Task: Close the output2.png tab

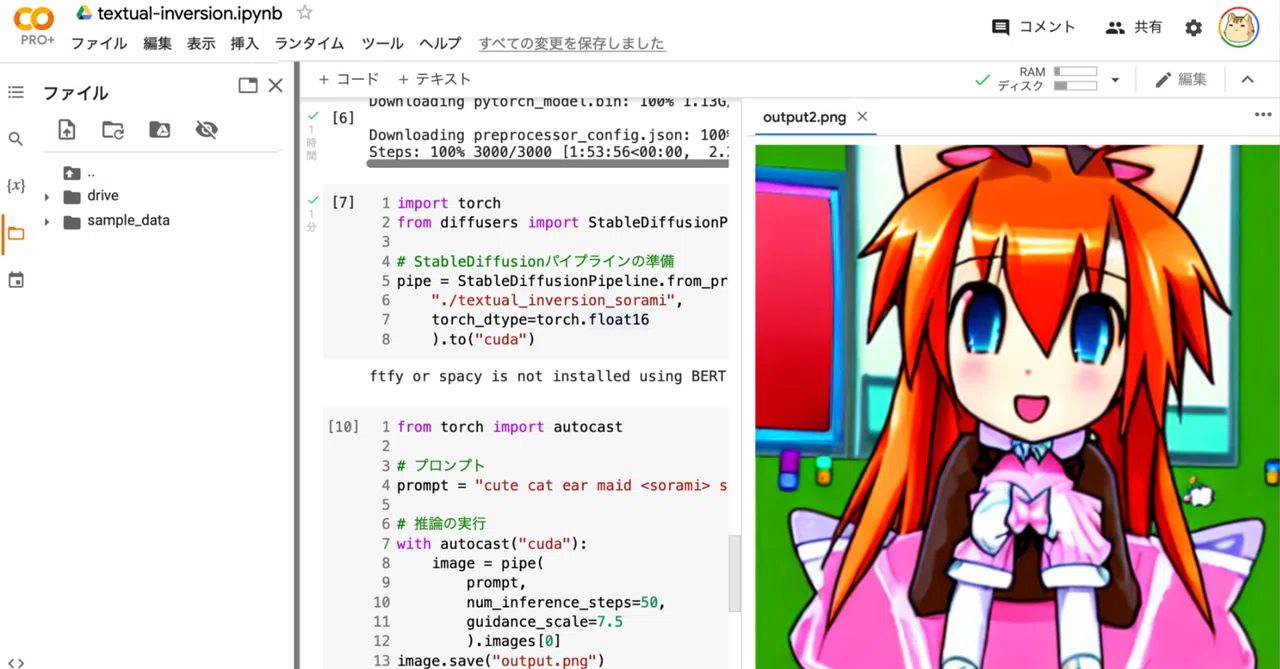Action: pyautogui.click(x=862, y=117)
